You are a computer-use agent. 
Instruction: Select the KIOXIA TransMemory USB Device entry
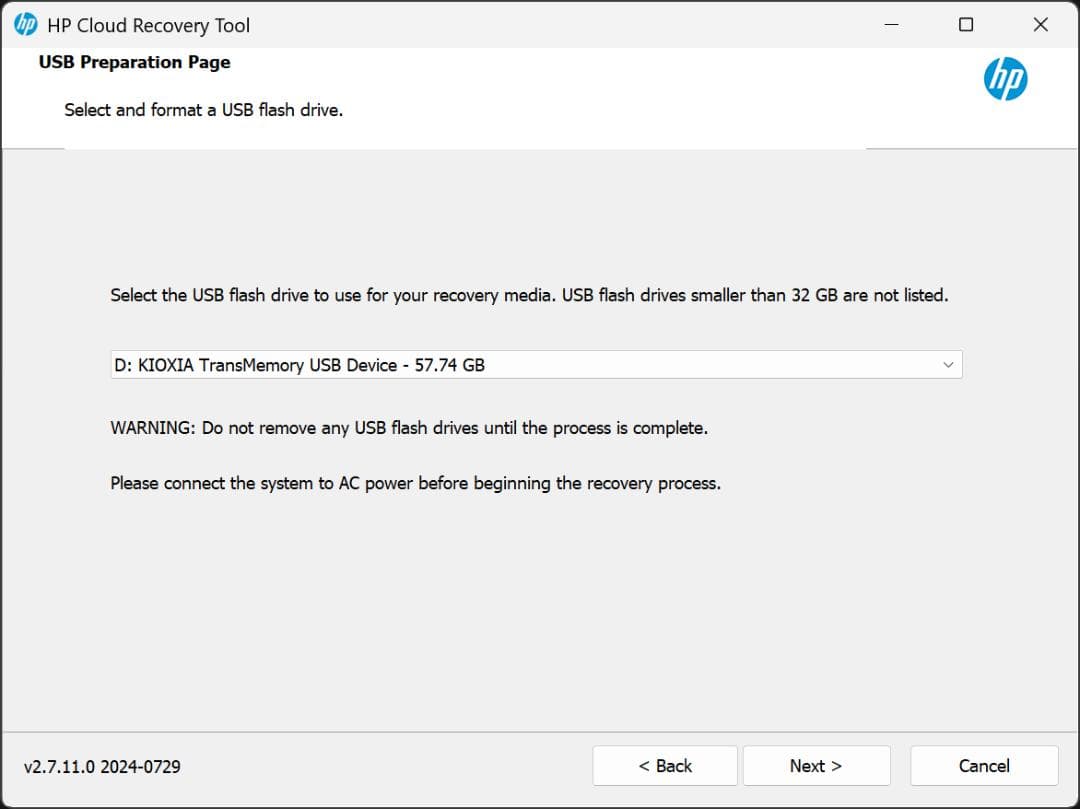296,364
